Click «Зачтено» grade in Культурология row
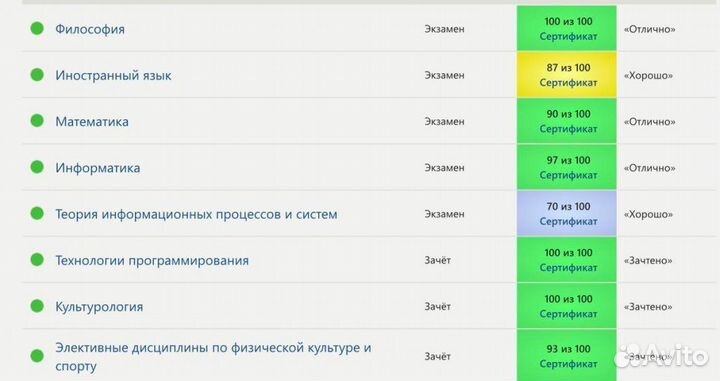The height and width of the screenshot is (381, 720). pyautogui.click(x=647, y=307)
